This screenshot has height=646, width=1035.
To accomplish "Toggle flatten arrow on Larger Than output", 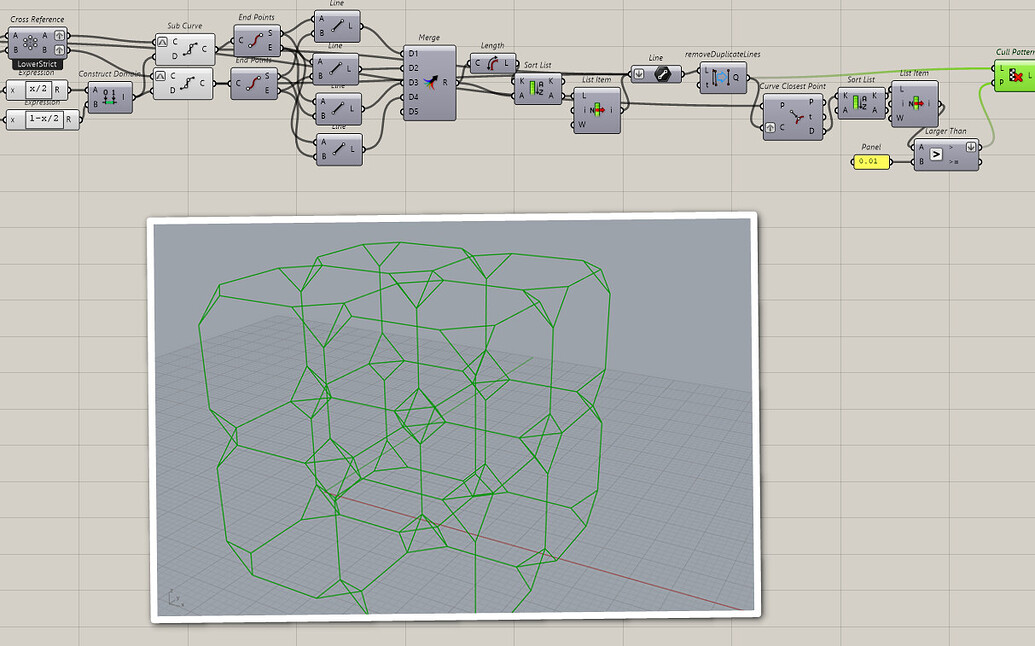I will pos(970,146).
